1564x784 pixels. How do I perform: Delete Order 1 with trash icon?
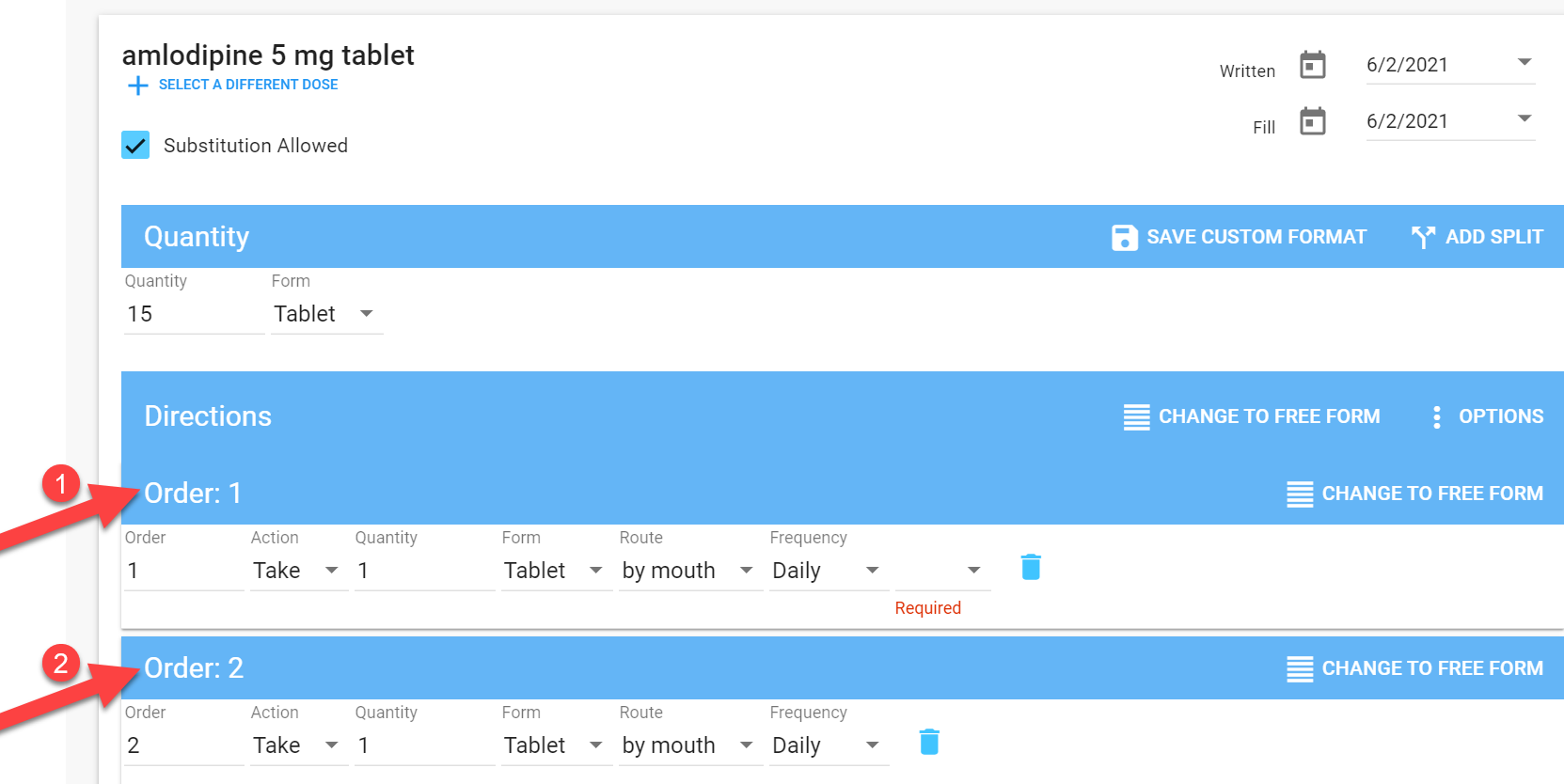pyautogui.click(x=1031, y=567)
